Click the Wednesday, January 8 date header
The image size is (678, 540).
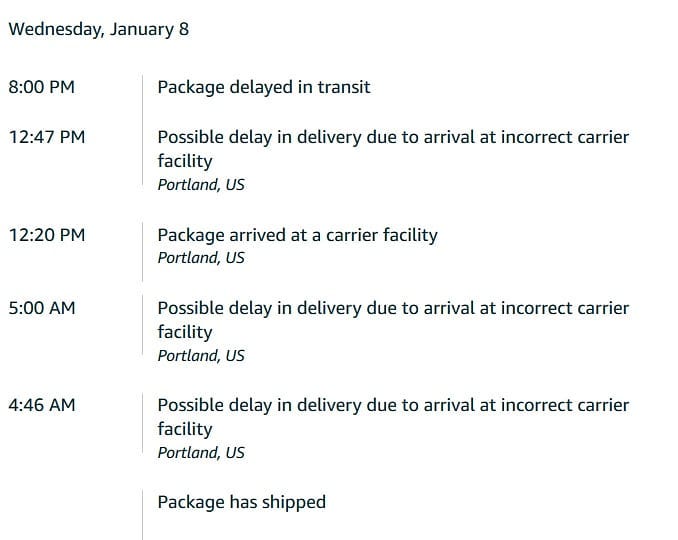[x=99, y=29]
